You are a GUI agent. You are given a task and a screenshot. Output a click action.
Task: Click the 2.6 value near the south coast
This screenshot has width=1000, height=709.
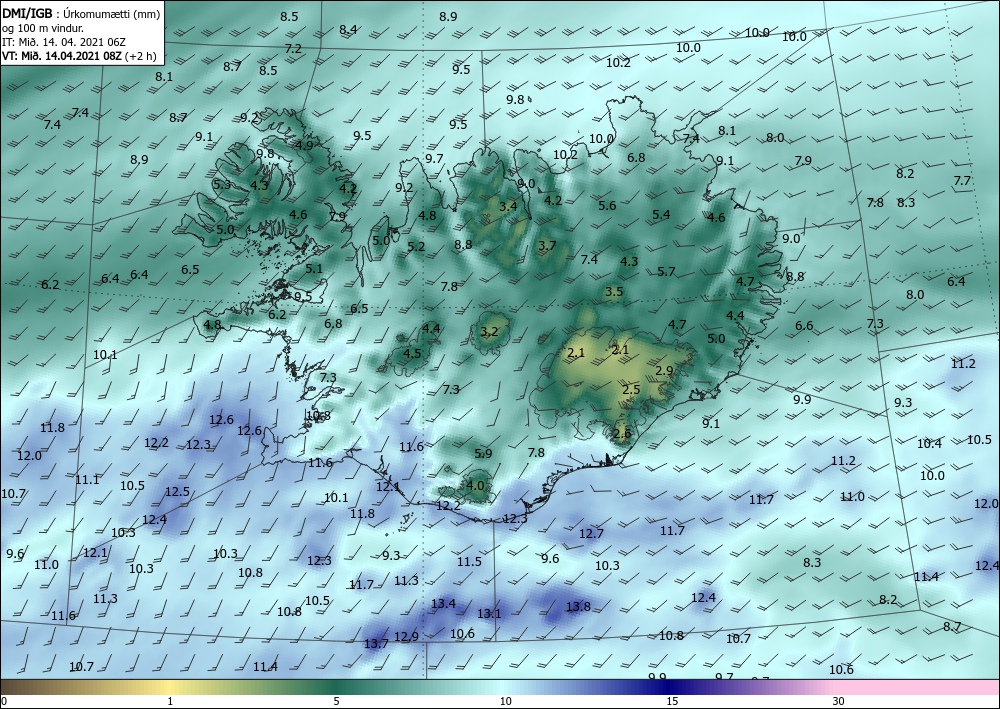622,434
